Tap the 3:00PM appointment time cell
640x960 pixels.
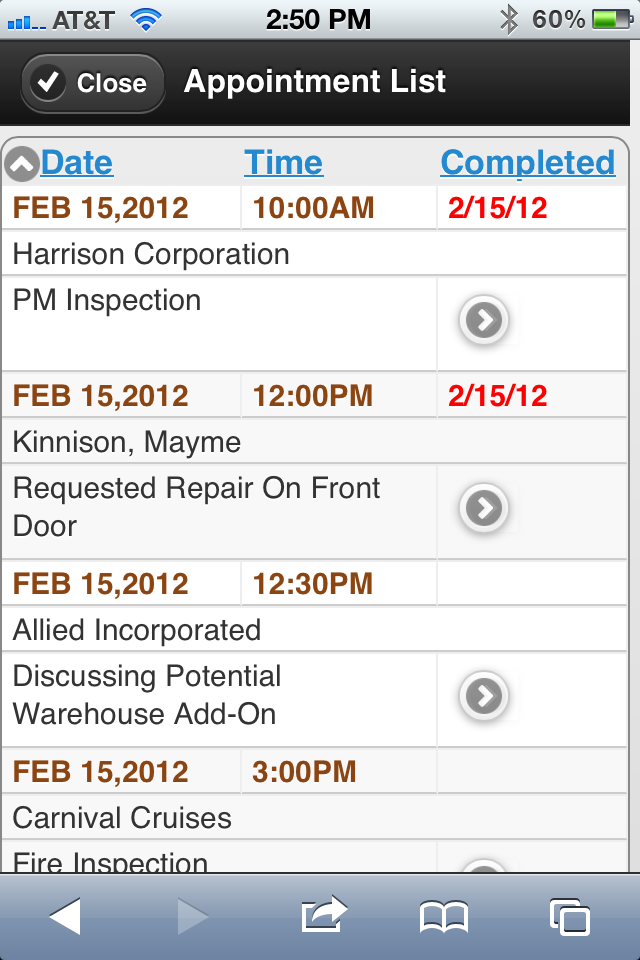[x=339, y=771]
